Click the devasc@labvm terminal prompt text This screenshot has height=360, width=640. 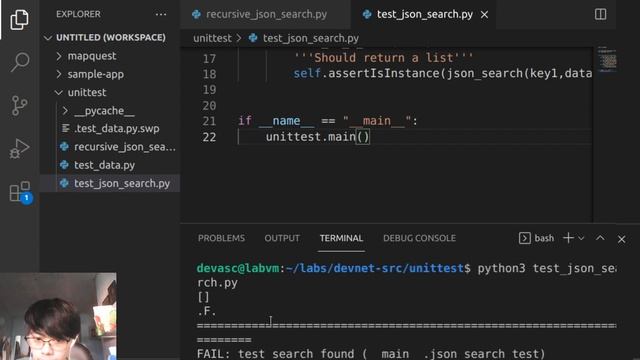tap(238, 268)
